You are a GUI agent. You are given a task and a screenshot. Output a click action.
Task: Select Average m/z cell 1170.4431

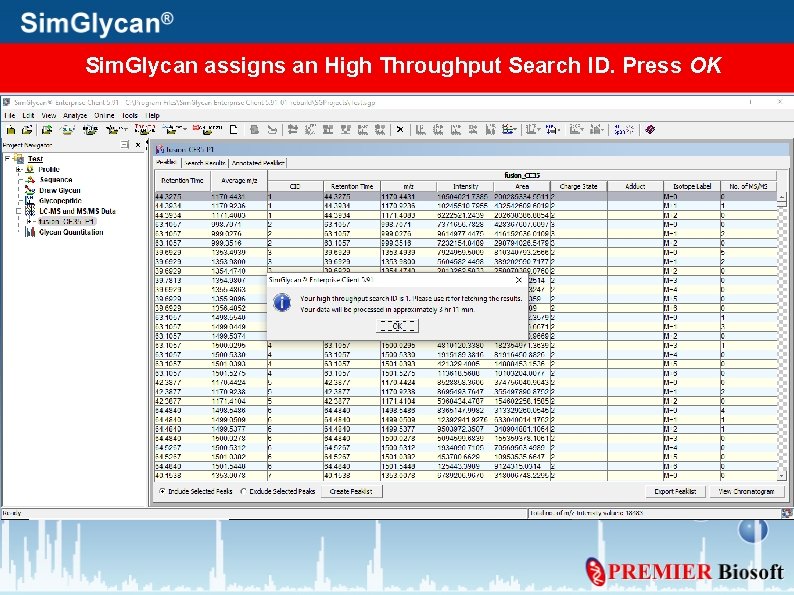[239, 196]
